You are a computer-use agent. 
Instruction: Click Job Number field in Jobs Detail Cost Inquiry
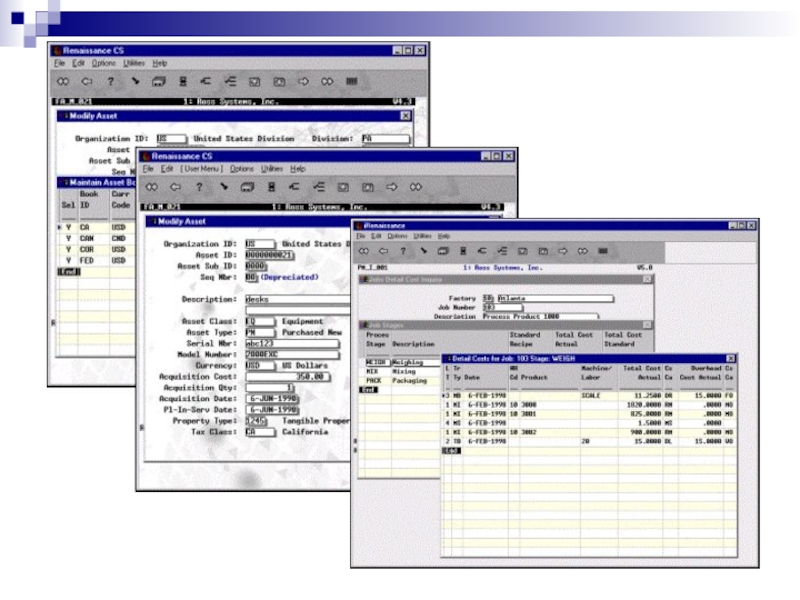(x=503, y=308)
